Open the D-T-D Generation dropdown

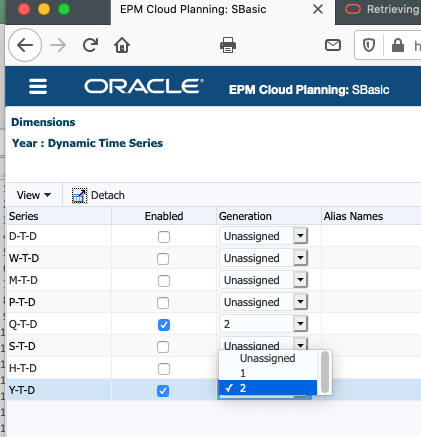[263, 236]
